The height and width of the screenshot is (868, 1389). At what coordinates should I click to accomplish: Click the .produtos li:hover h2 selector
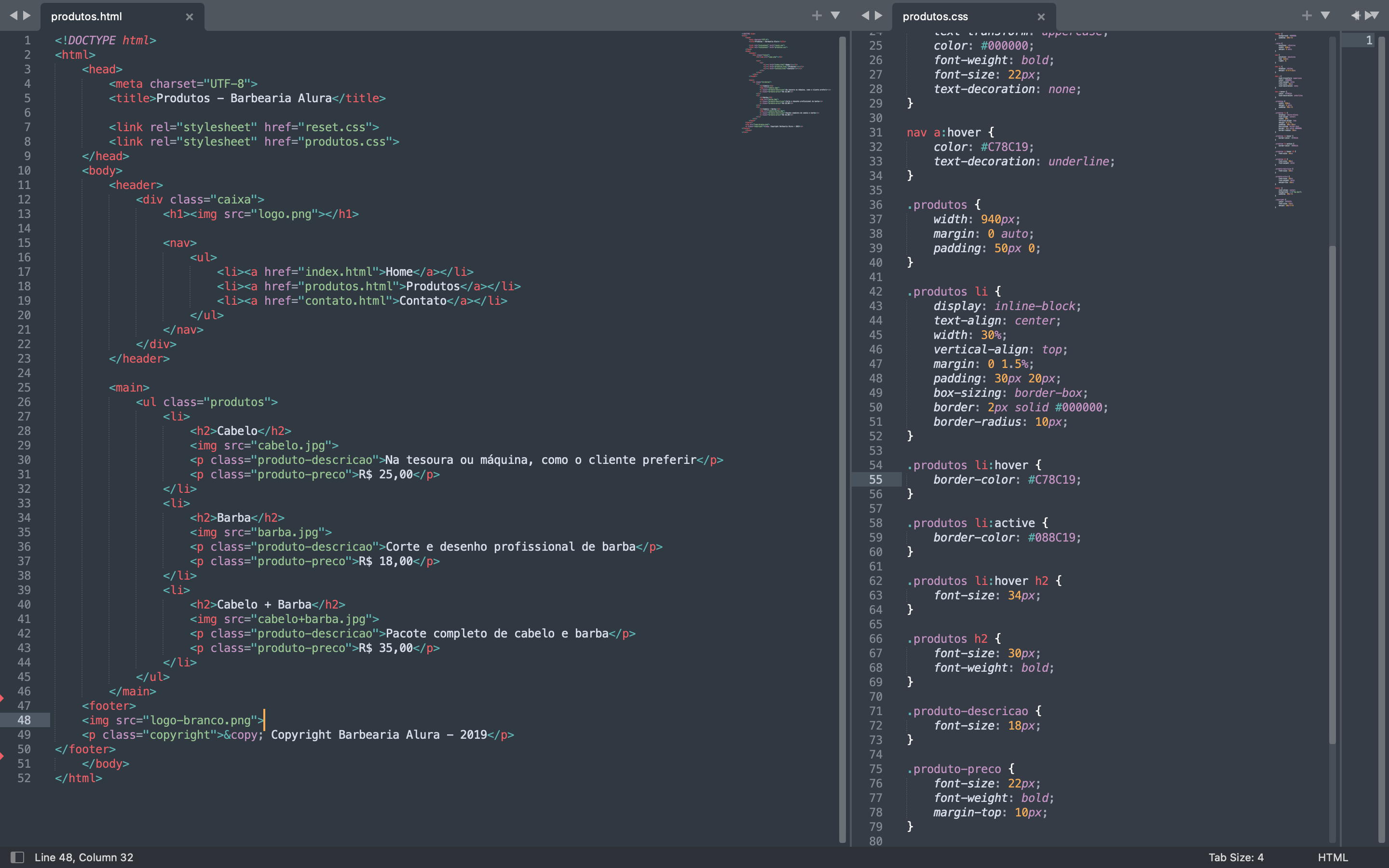click(x=978, y=581)
